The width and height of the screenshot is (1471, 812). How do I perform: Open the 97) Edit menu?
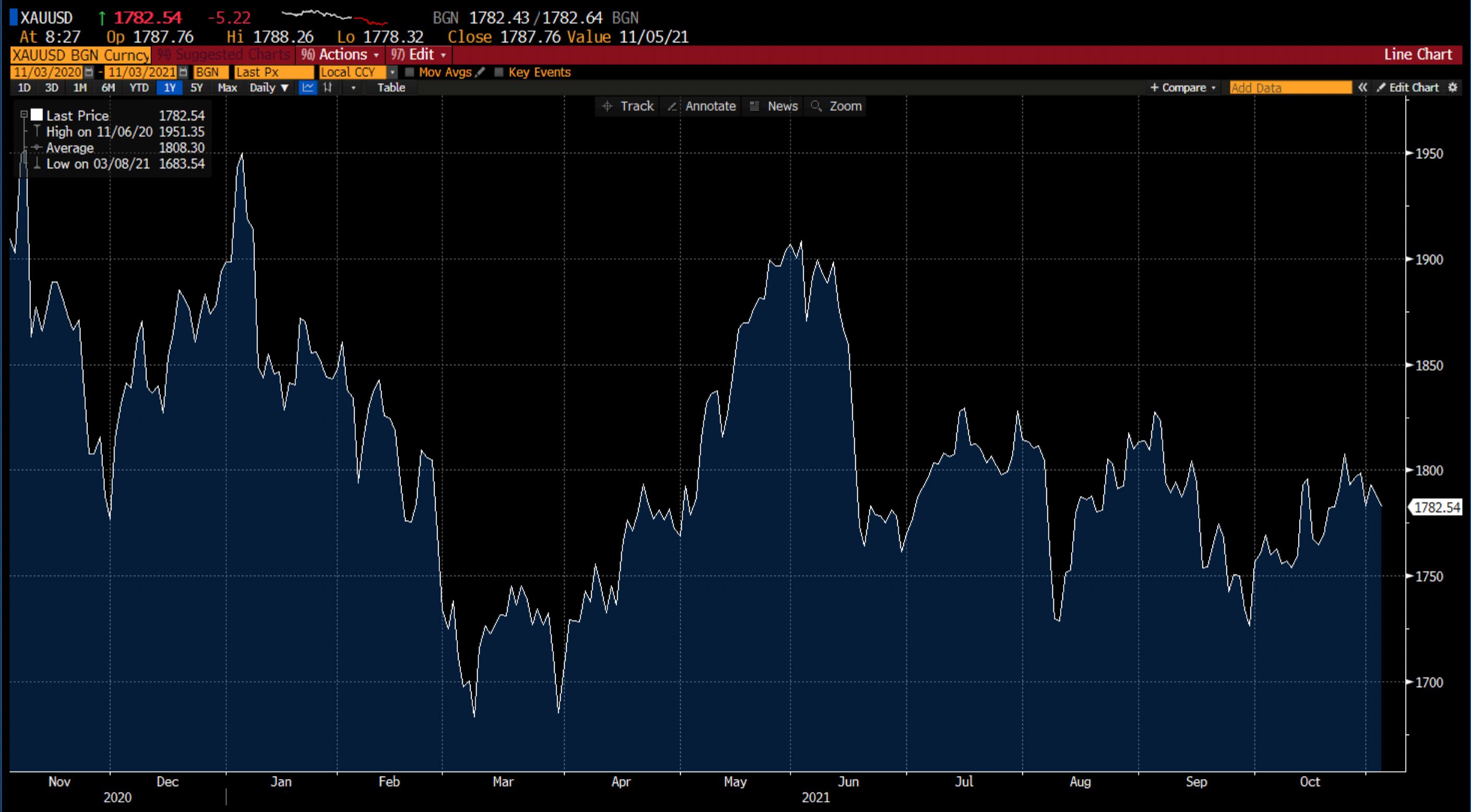[419, 55]
